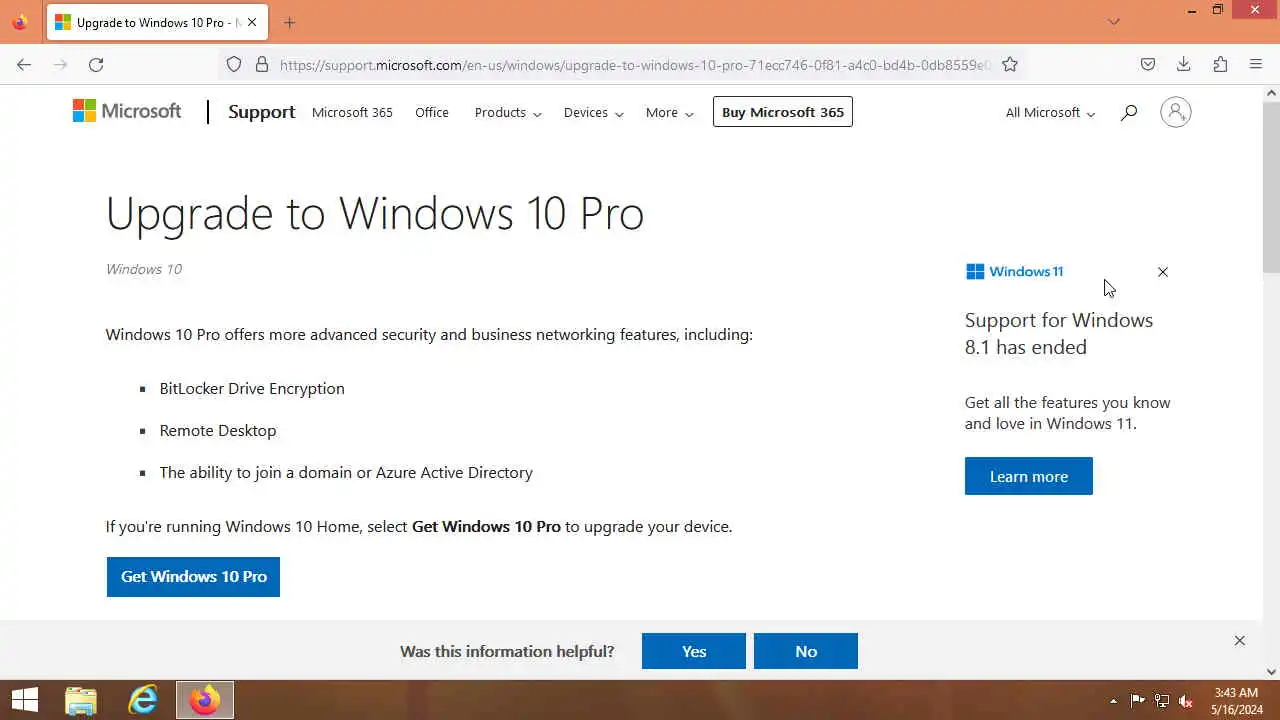Click the tracking protection shield icon
1280x720 pixels.
click(x=234, y=64)
